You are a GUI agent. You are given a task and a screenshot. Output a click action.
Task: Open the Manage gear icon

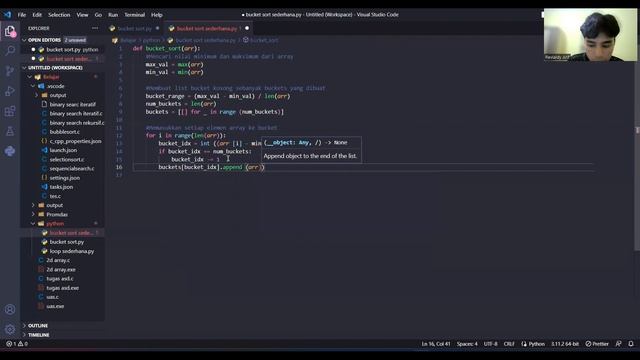(x=10, y=329)
